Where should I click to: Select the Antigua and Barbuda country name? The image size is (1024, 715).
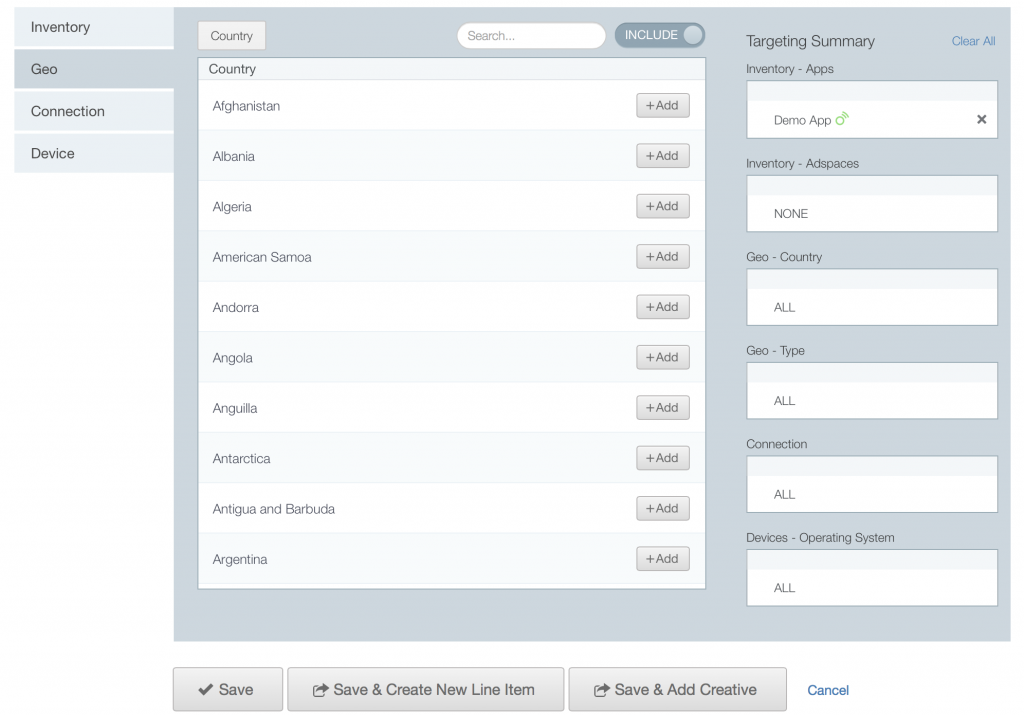[274, 509]
